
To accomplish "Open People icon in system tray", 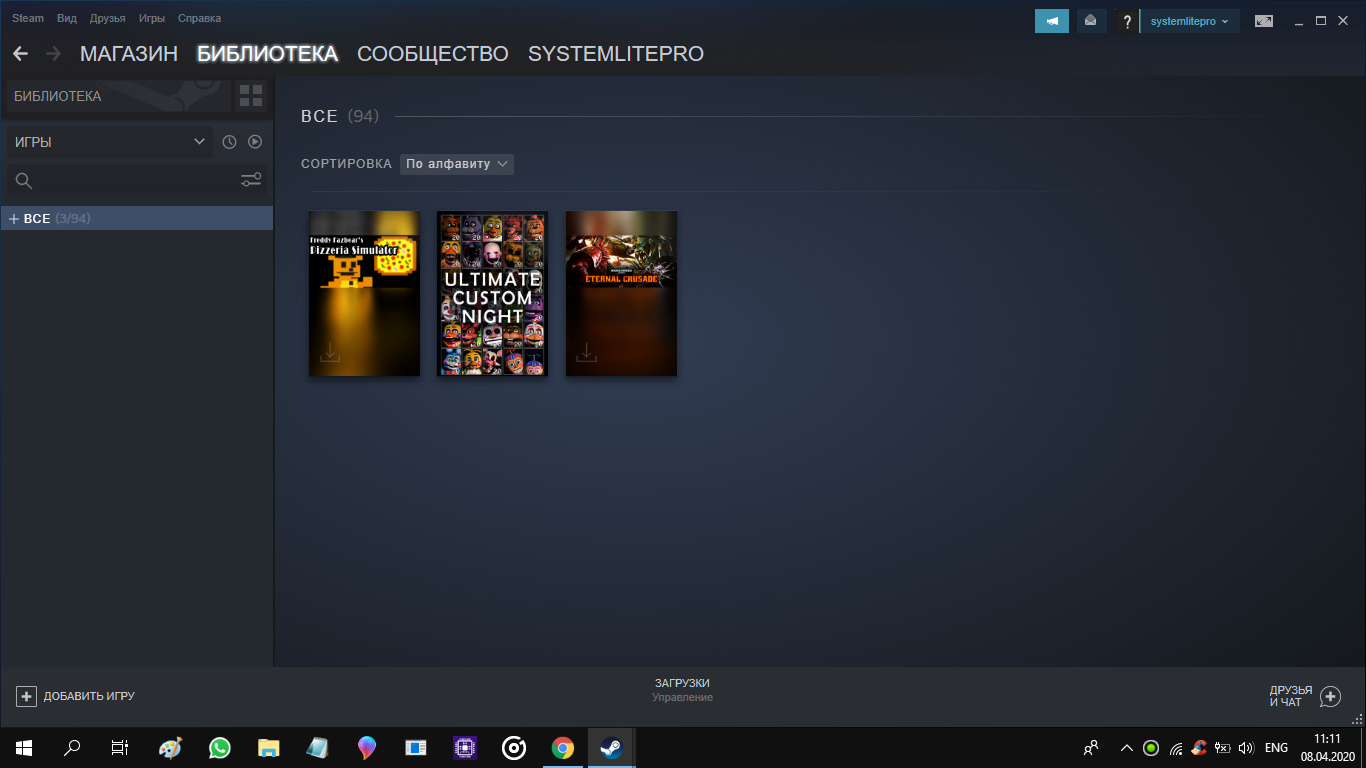I will point(1091,747).
